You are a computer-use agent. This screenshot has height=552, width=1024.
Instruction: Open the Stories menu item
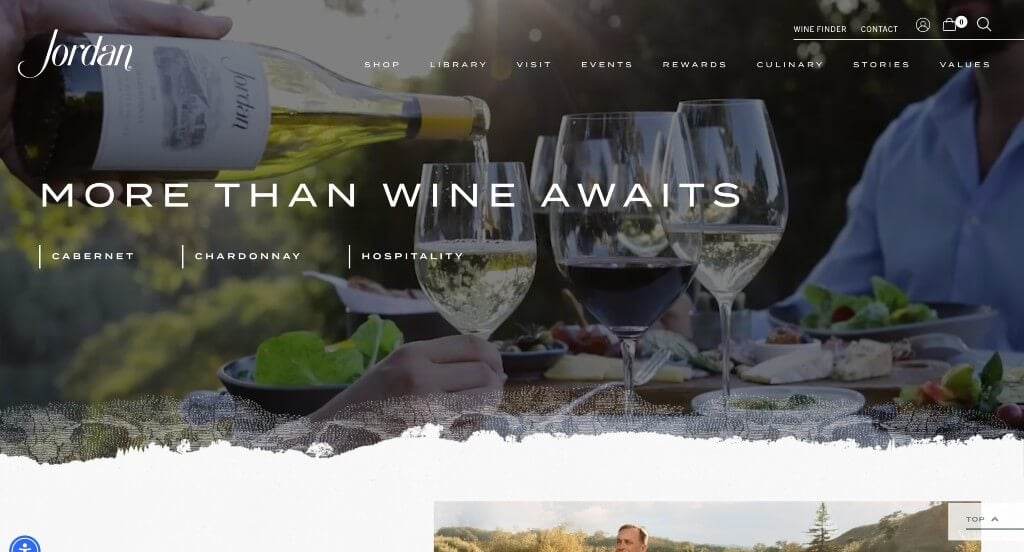tap(882, 65)
